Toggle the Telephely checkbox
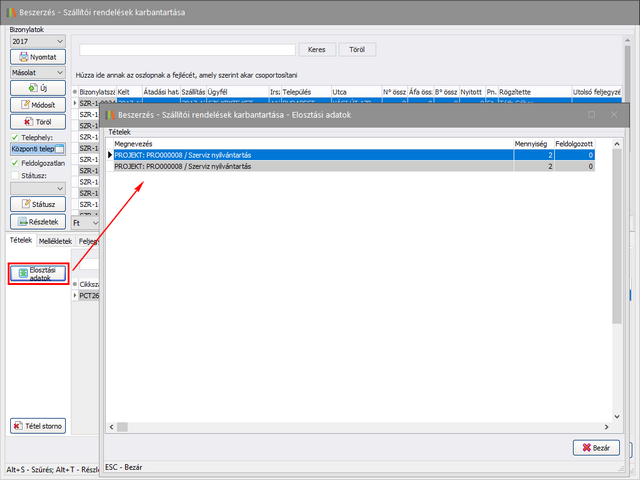640x480 pixels. (14, 136)
